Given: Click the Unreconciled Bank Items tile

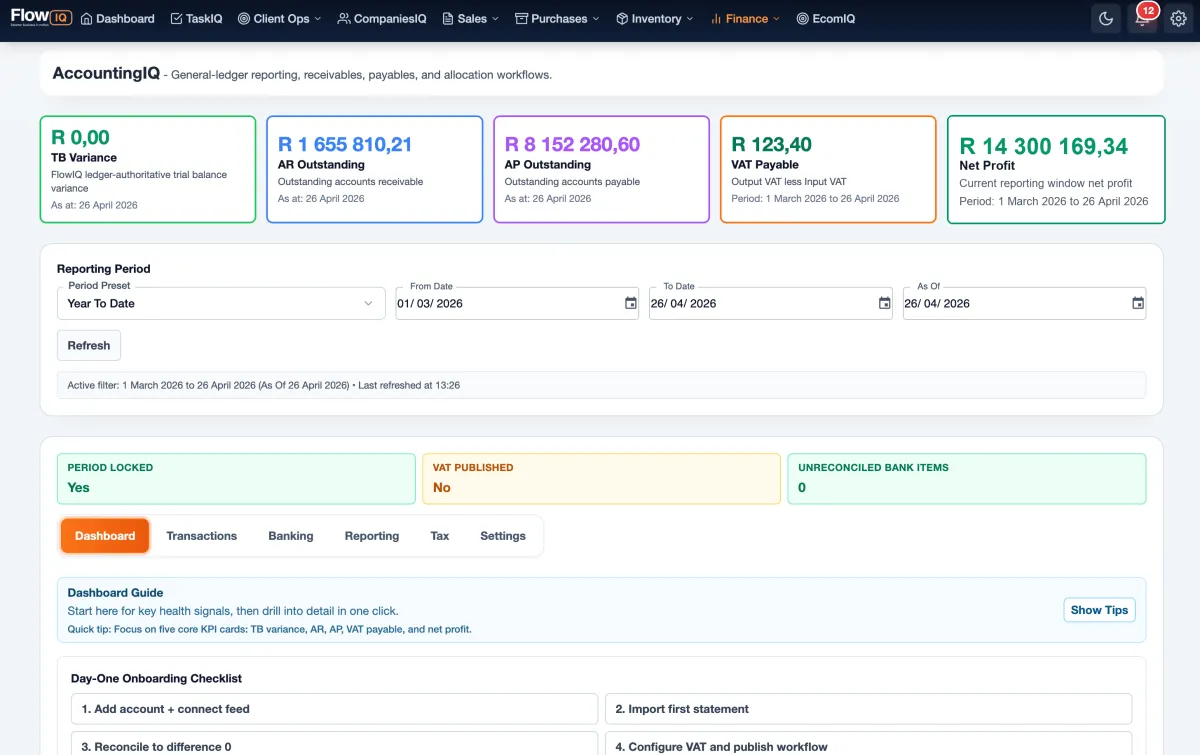Looking at the screenshot, I should point(967,479).
